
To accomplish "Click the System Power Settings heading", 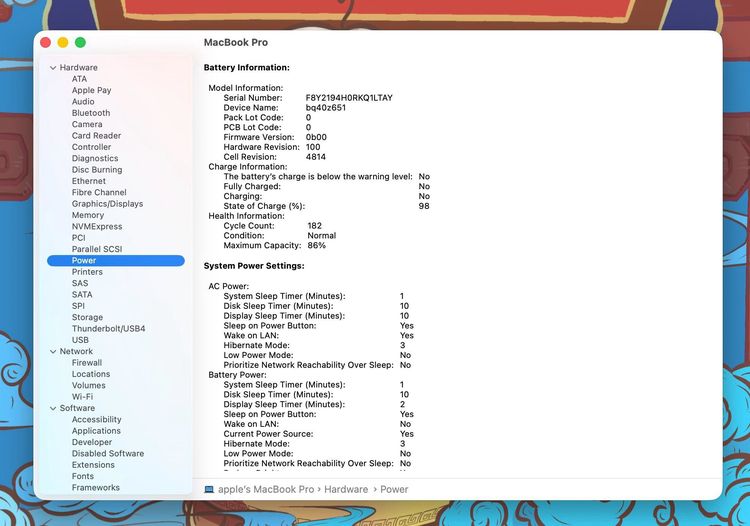I will point(254,266).
